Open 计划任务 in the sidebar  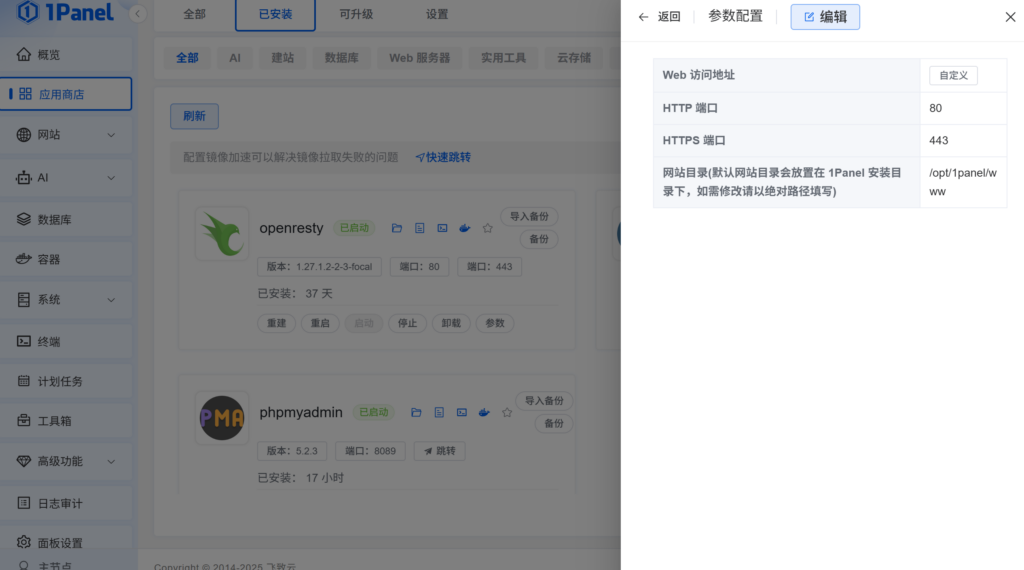pyautogui.click(x=66, y=381)
